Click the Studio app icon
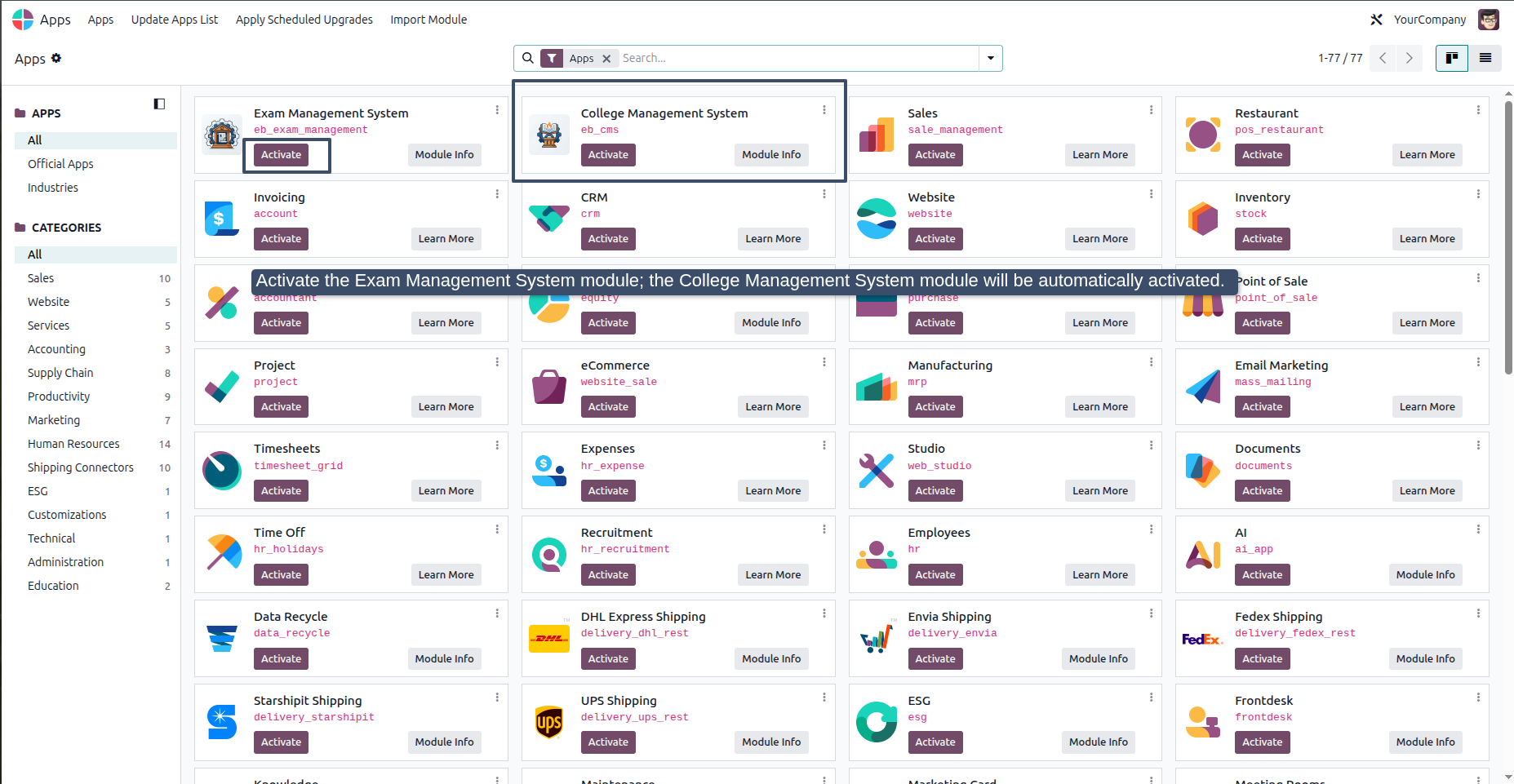 (877, 470)
